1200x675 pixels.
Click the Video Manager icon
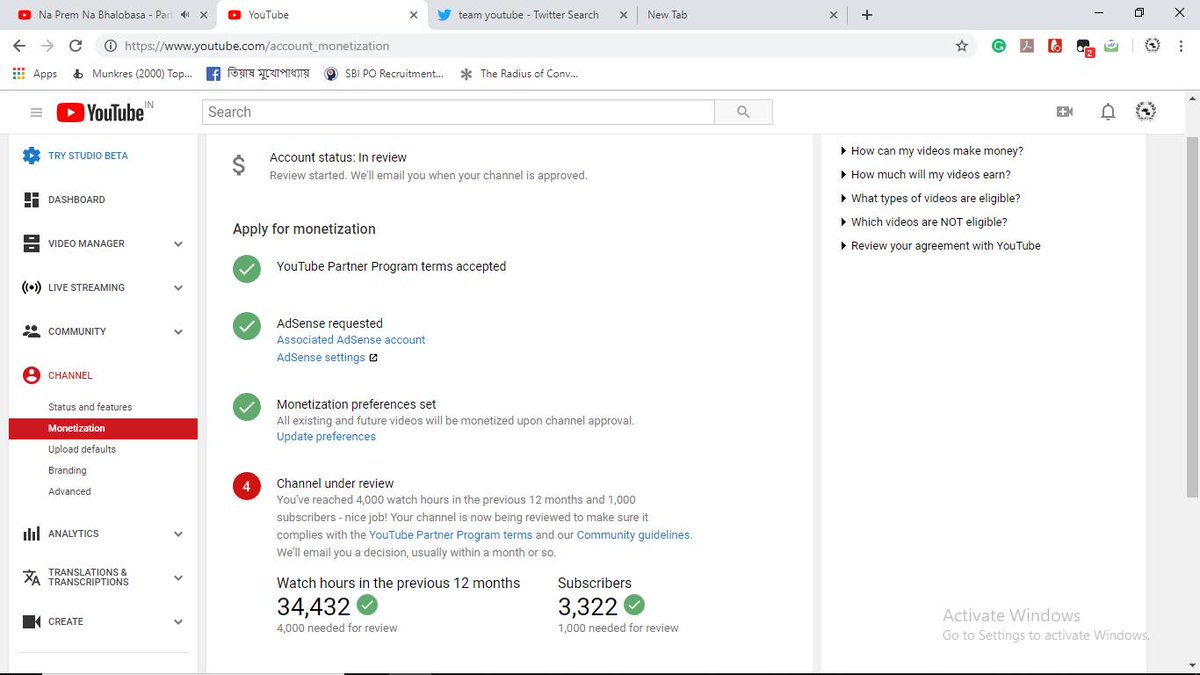31,244
